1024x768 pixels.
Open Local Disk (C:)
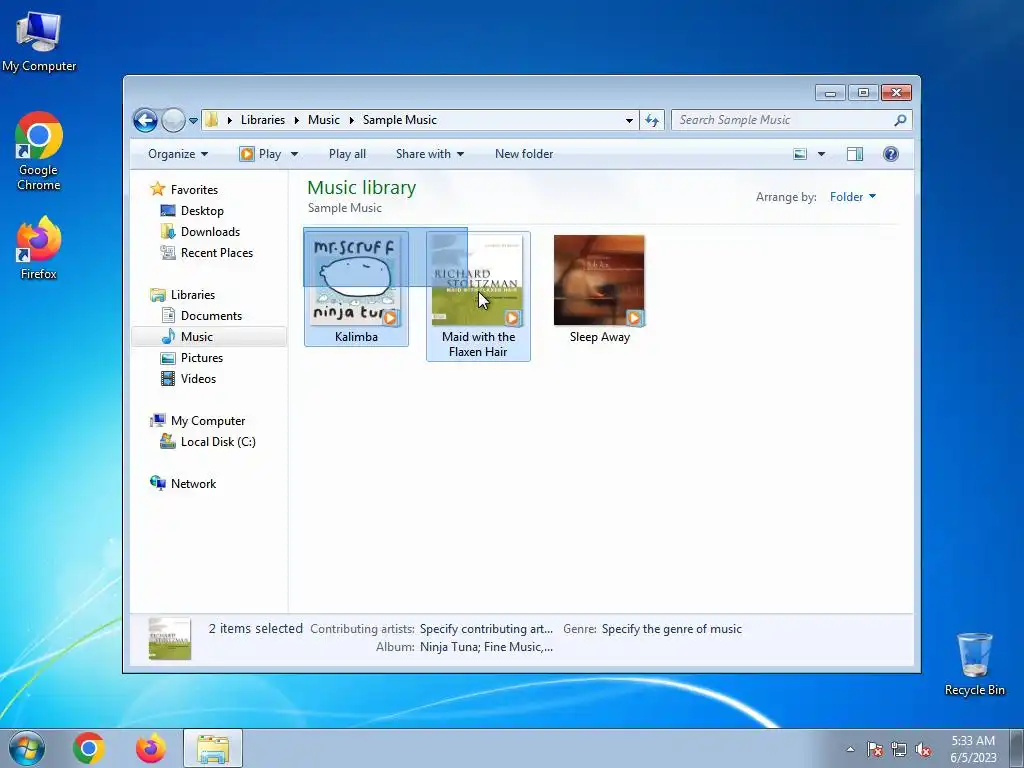point(218,441)
